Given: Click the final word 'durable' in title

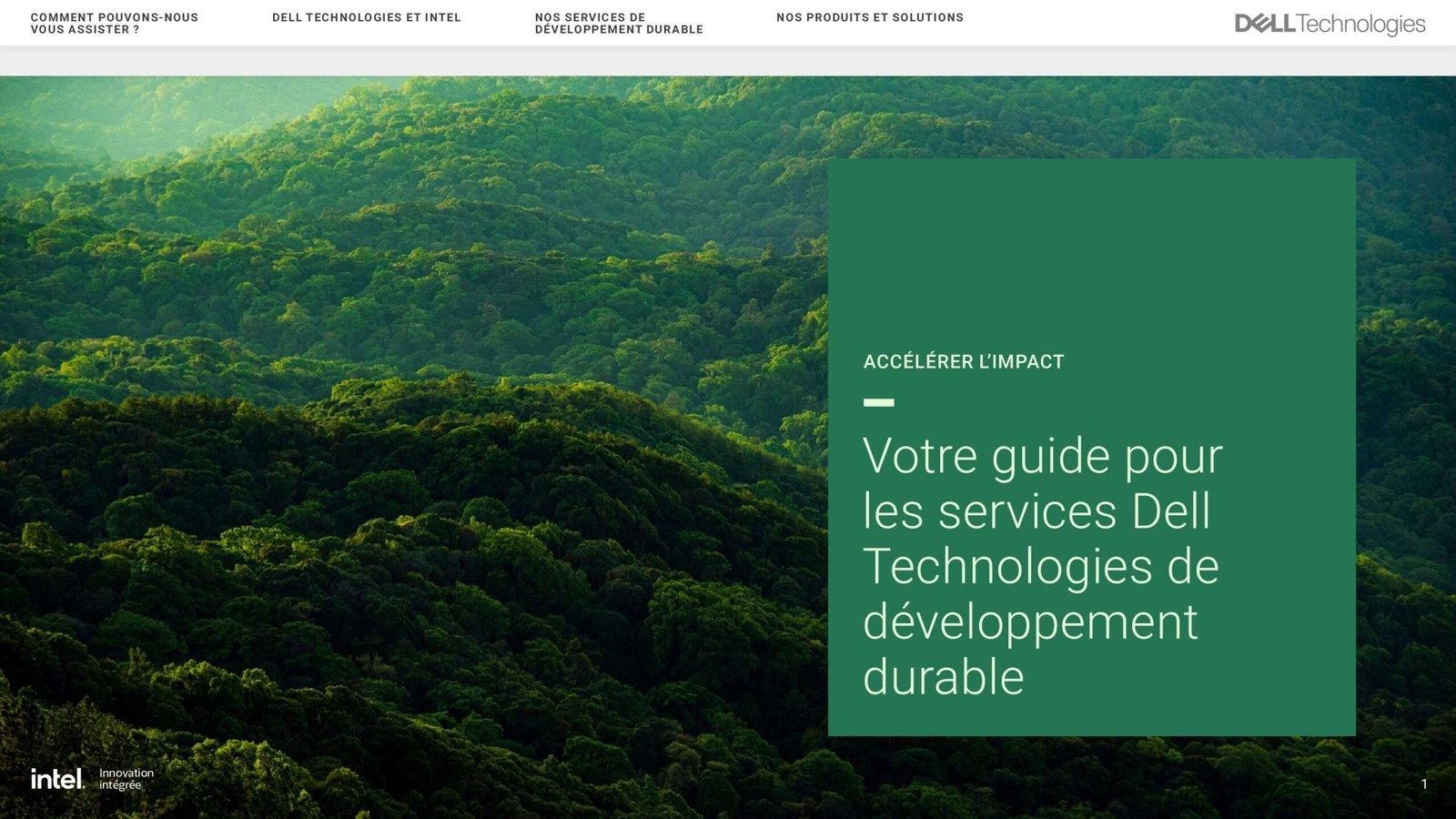Looking at the screenshot, I should point(943,677).
